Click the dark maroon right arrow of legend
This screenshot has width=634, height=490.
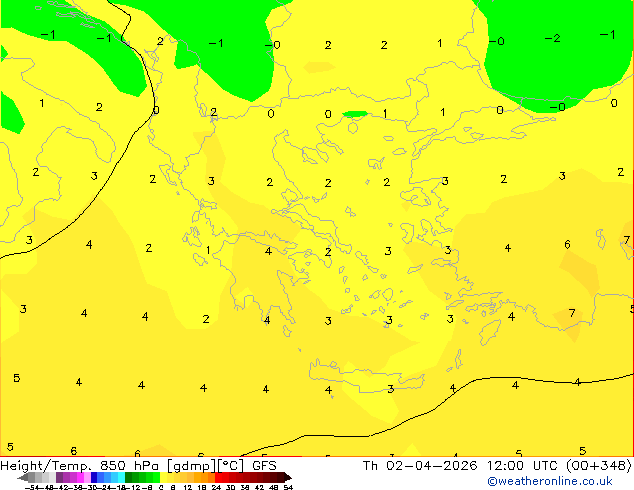pos(288,477)
